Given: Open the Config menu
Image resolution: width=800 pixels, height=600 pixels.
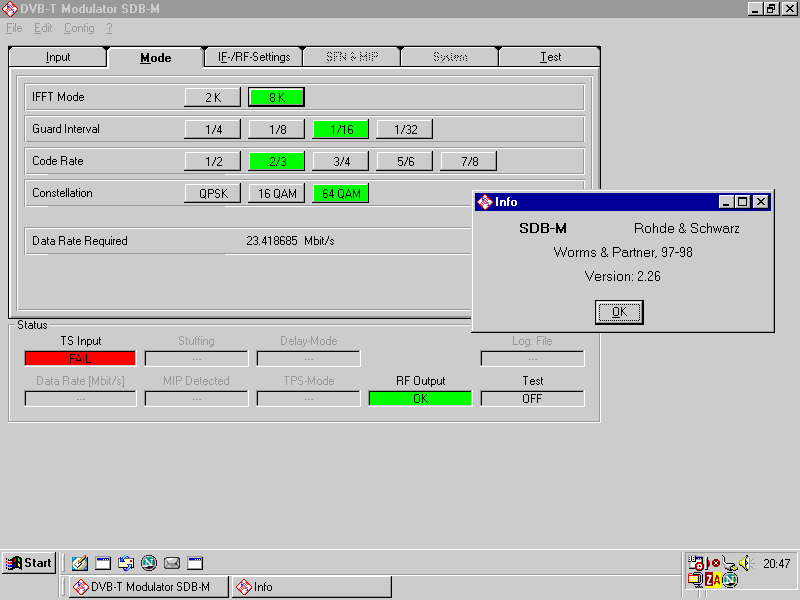Looking at the screenshot, I should (79, 29).
